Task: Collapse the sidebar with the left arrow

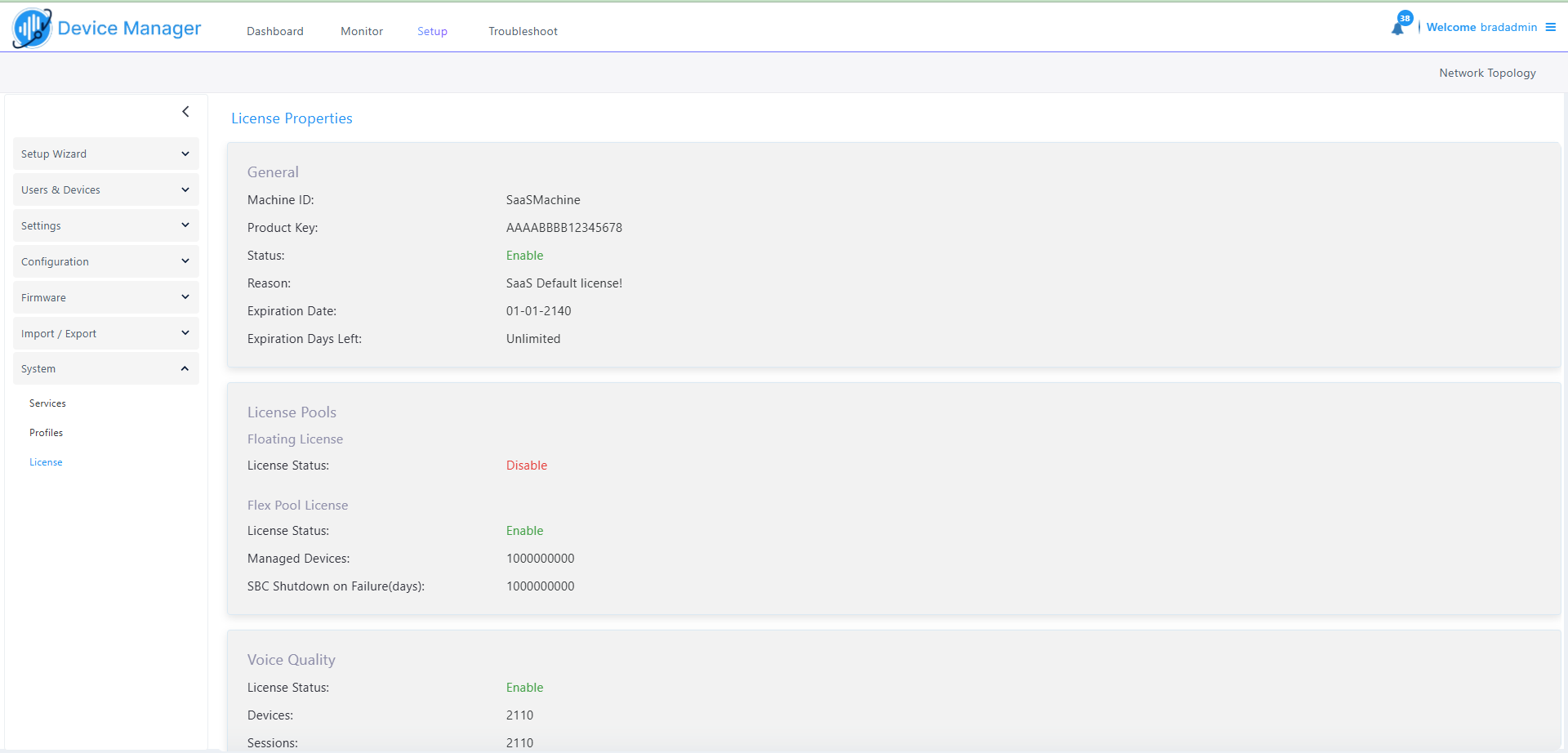Action: [x=185, y=112]
